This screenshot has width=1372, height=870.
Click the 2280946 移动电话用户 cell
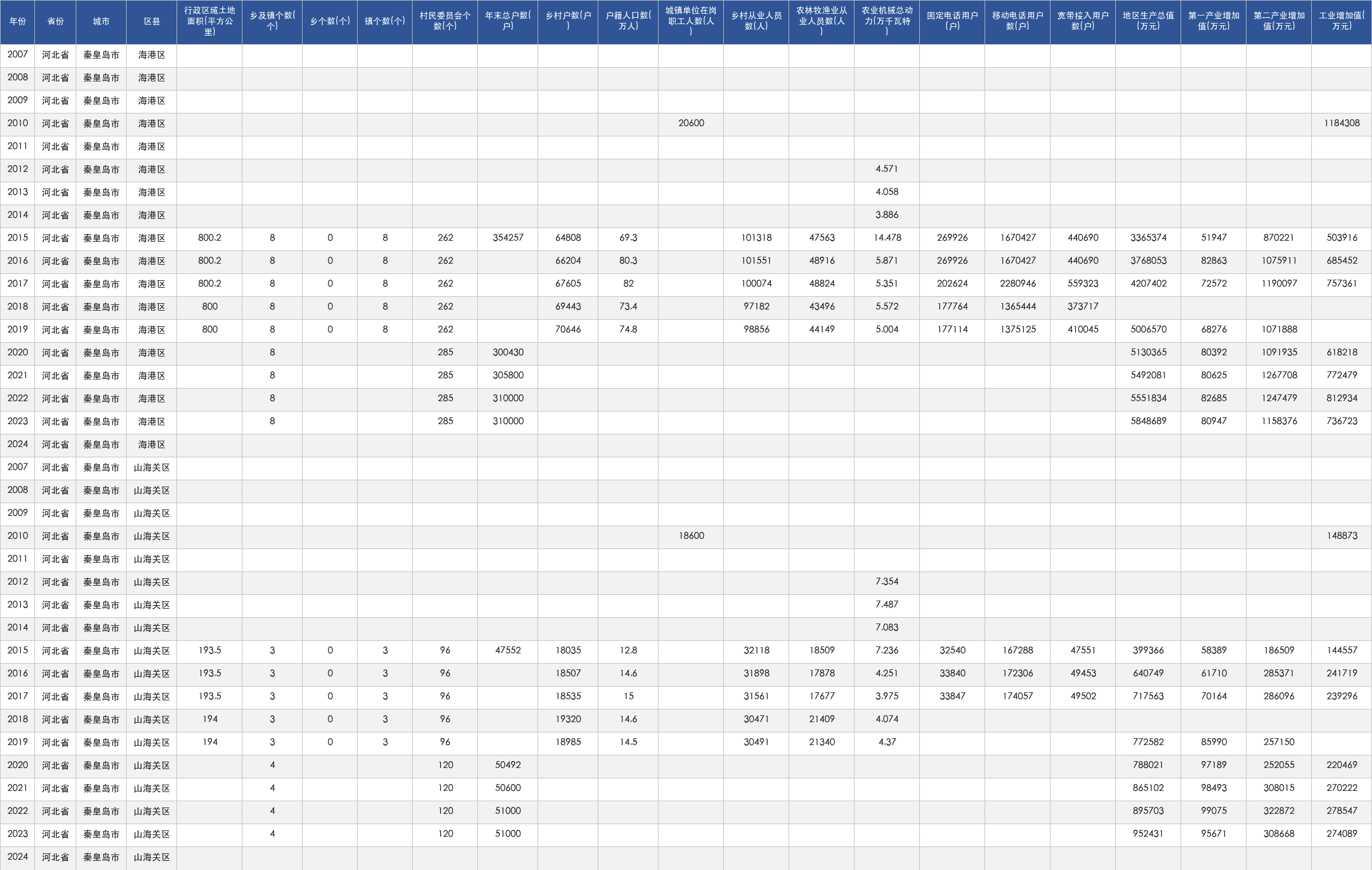[x=1018, y=284]
